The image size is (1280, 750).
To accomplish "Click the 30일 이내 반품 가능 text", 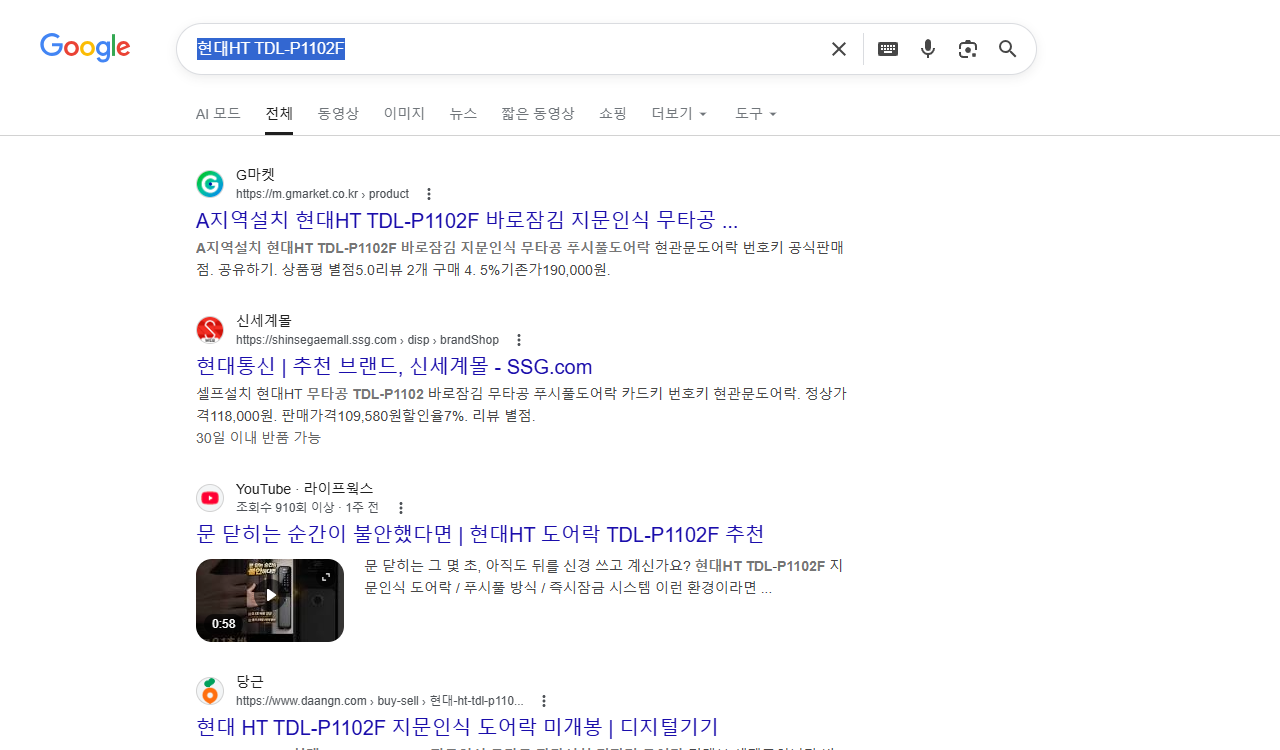I will [x=258, y=437].
